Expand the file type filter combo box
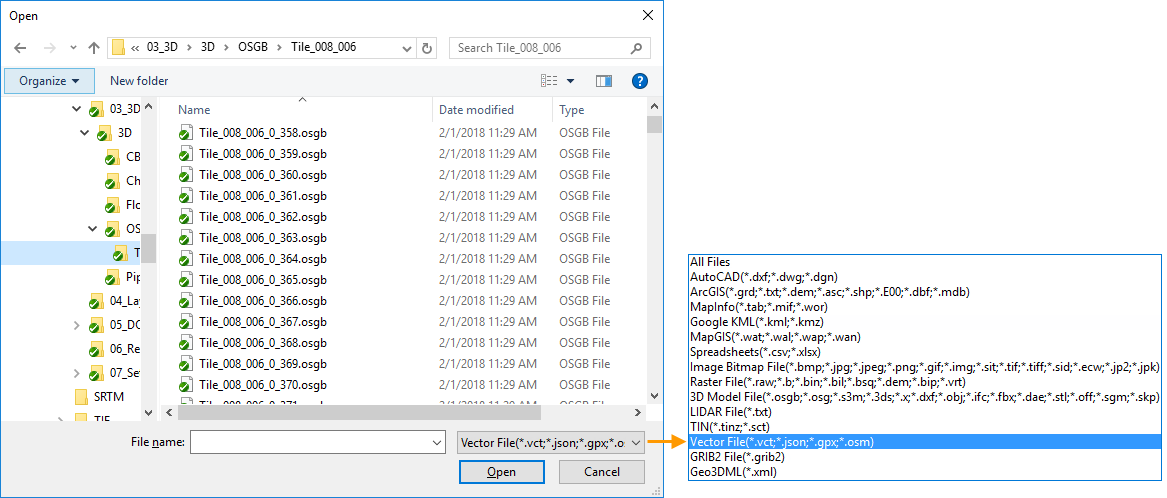Viewport: 1167px width, 498px height. (550, 442)
